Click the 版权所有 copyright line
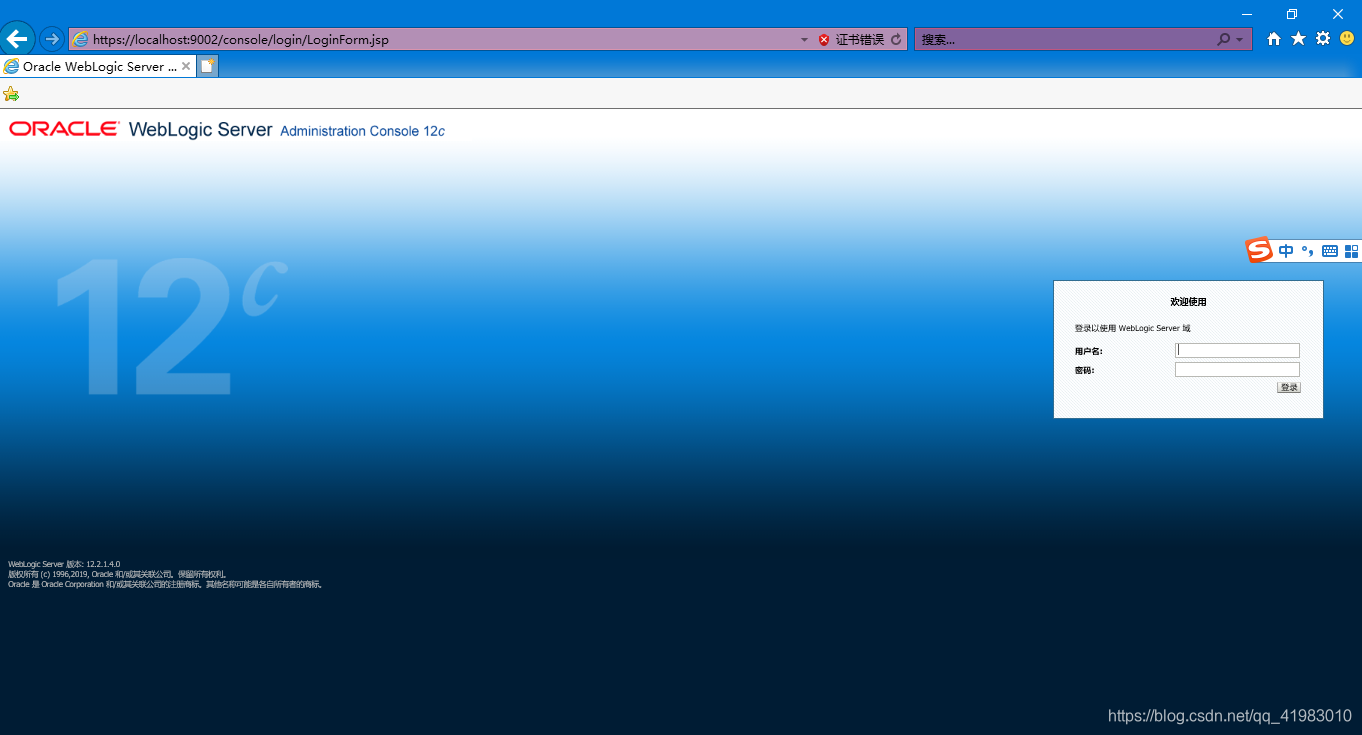 click(117, 574)
